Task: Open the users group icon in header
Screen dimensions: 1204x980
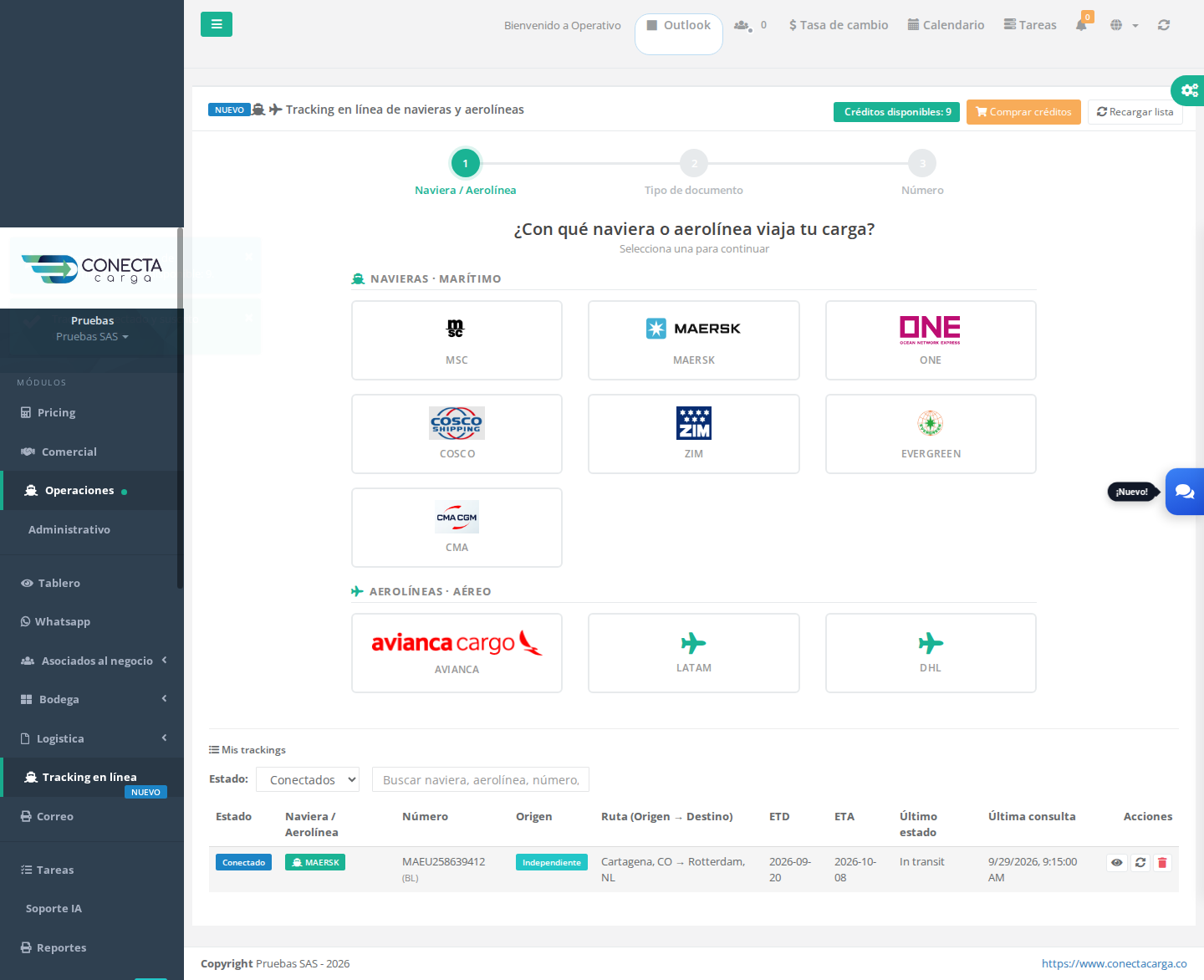Action: pyautogui.click(x=742, y=25)
